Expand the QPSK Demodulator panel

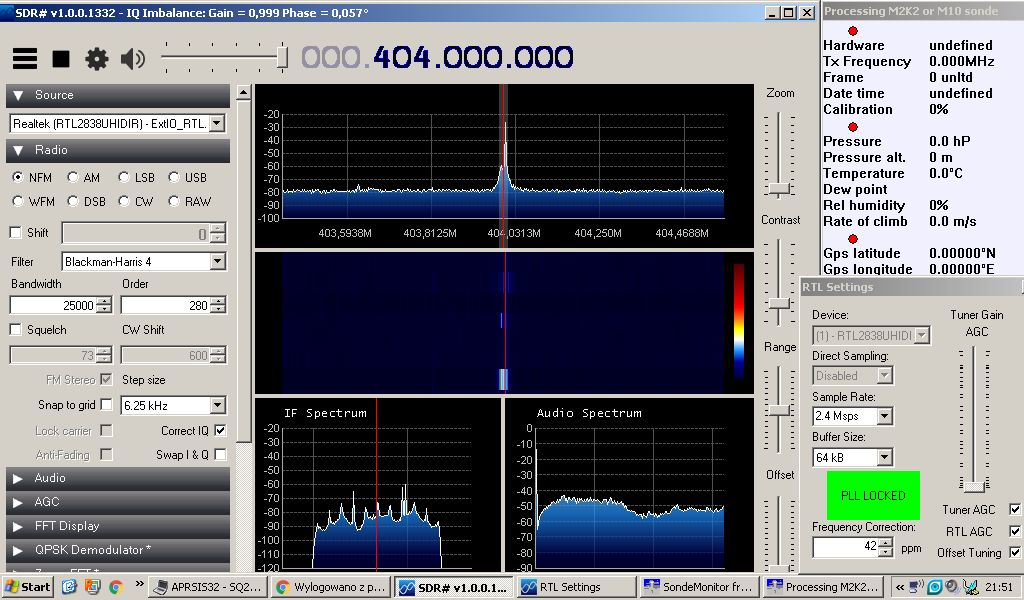(118, 550)
